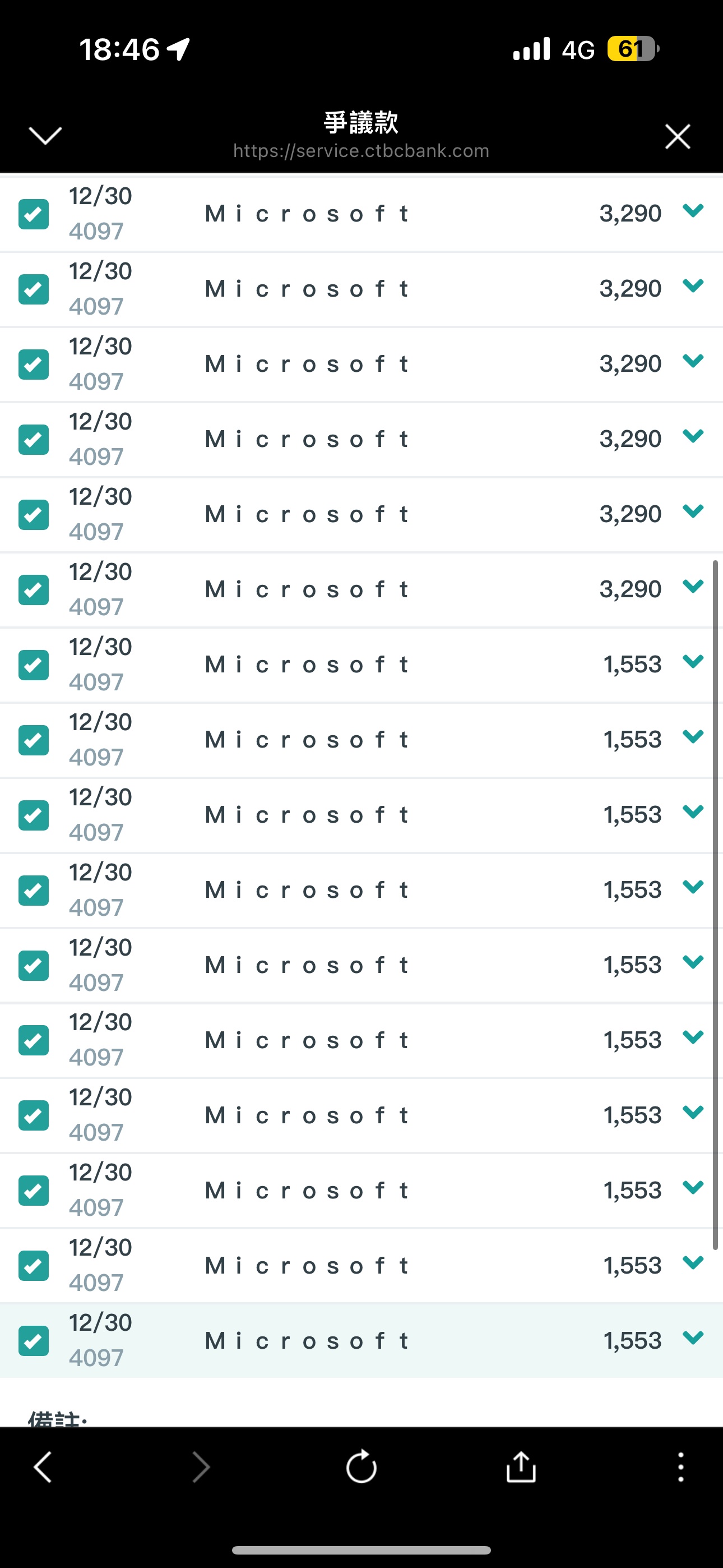Expand details of last 3,290 transaction
The width and height of the screenshot is (723, 1568).
pos(693,586)
